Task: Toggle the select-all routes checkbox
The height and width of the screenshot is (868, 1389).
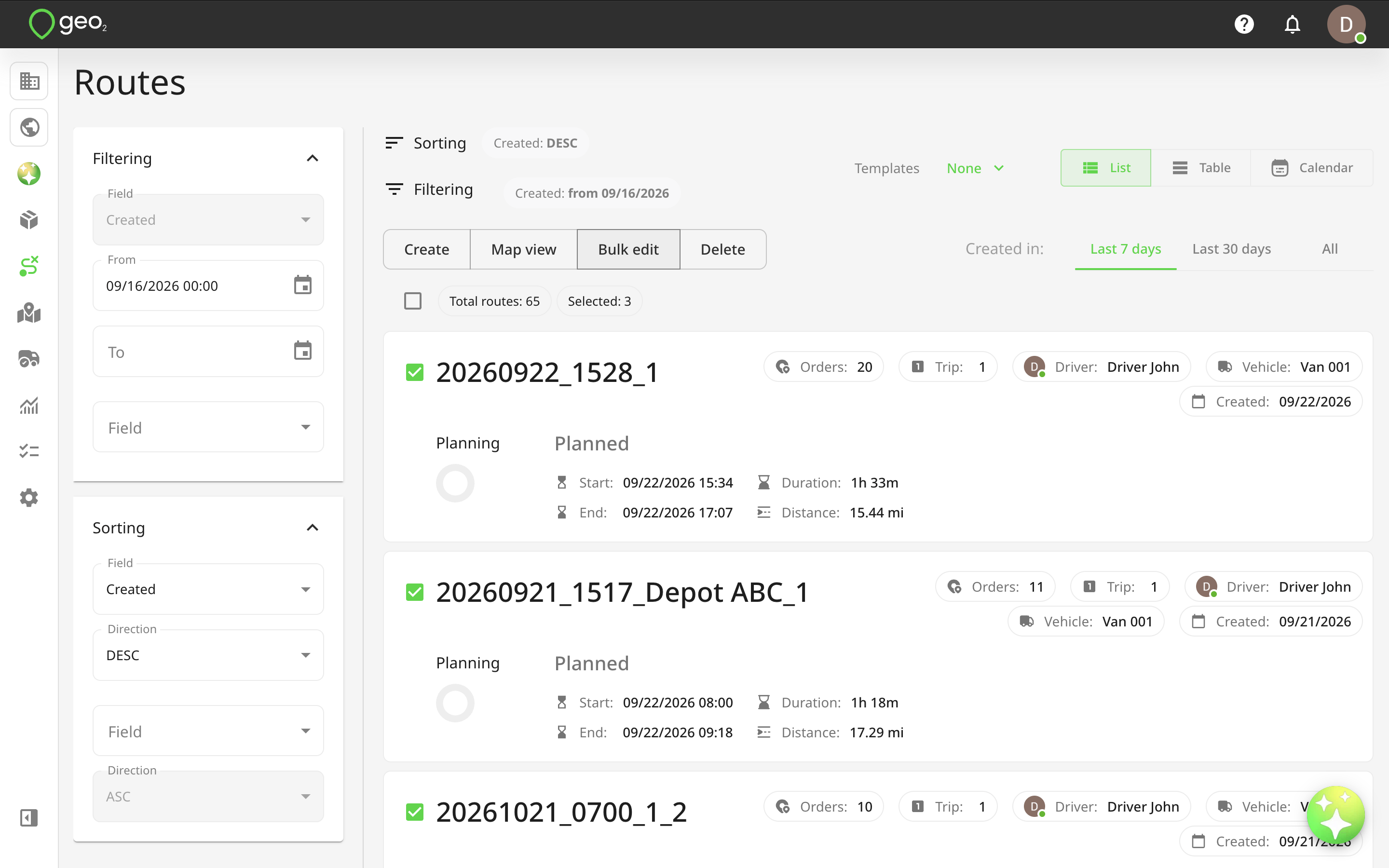Action: pyautogui.click(x=413, y=301)
